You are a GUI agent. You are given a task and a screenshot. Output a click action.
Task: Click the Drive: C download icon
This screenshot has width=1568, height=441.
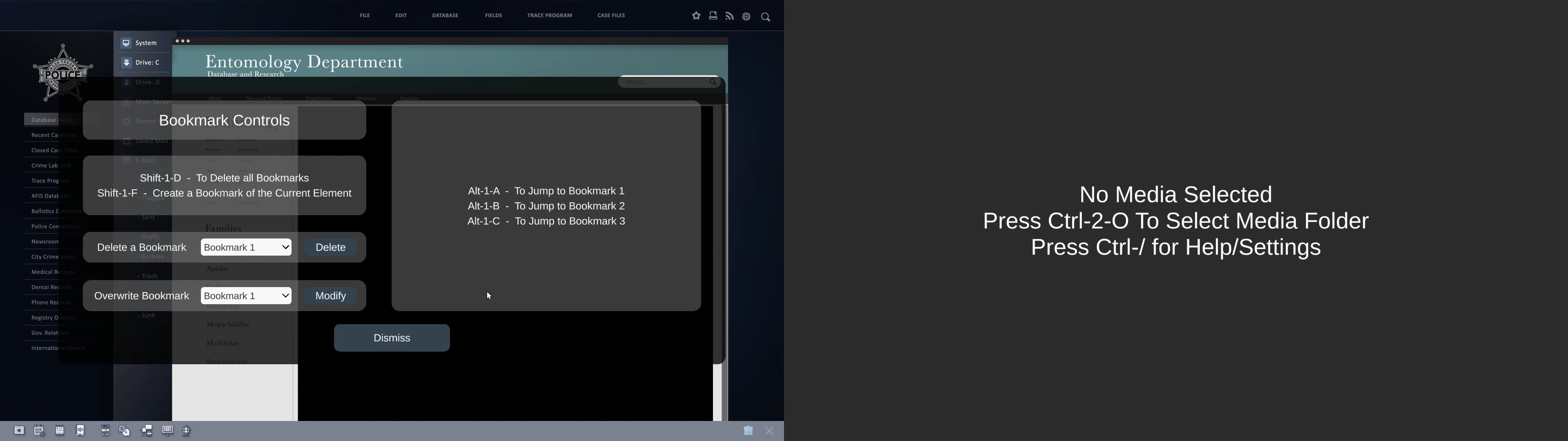pyautogui.click(x=127, y=63)
